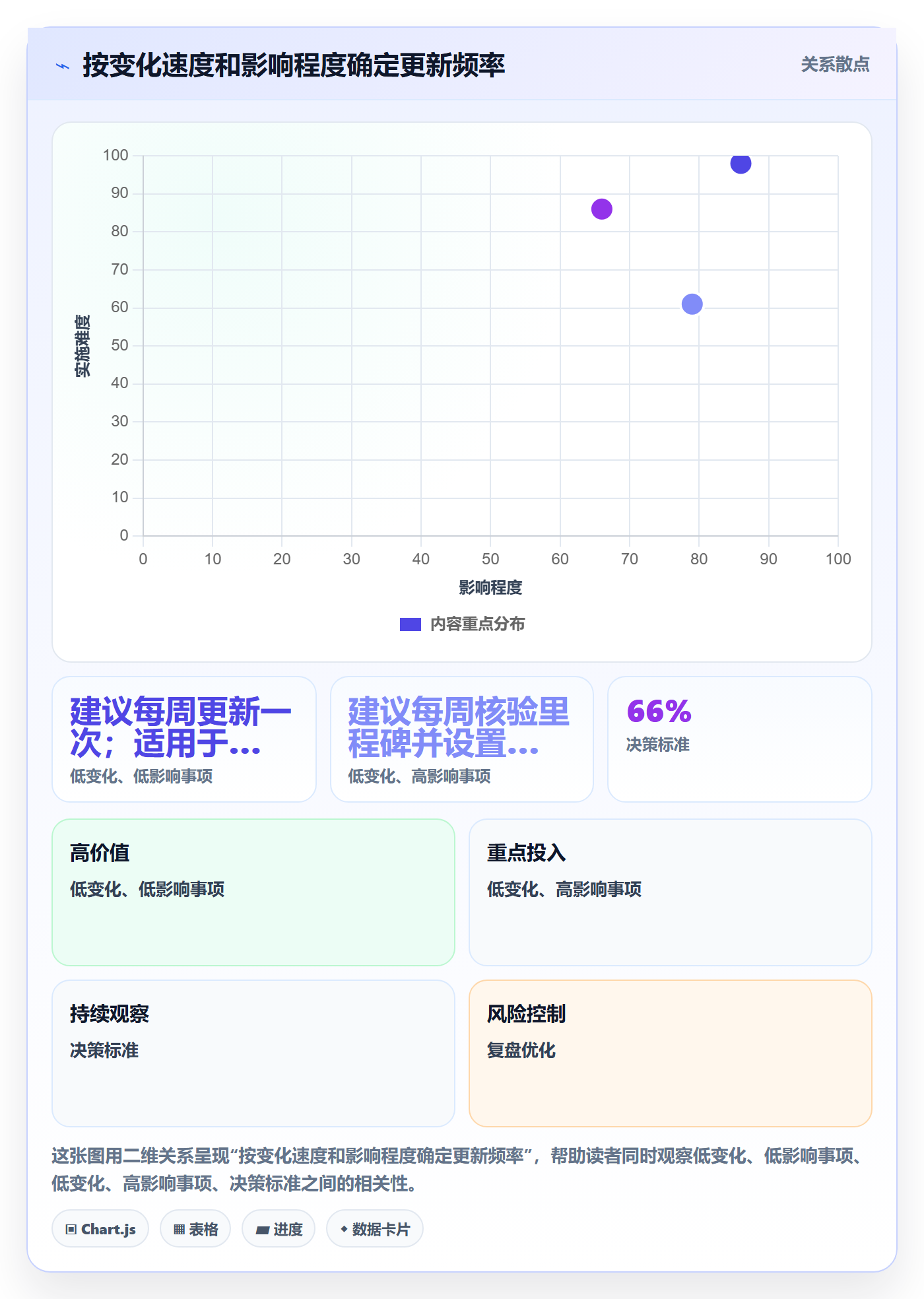The height and width of the screenshot is (1299, 924).
Task: Click the description paragraph starting 这张图用二维关系
Action: click(461, 1170)
